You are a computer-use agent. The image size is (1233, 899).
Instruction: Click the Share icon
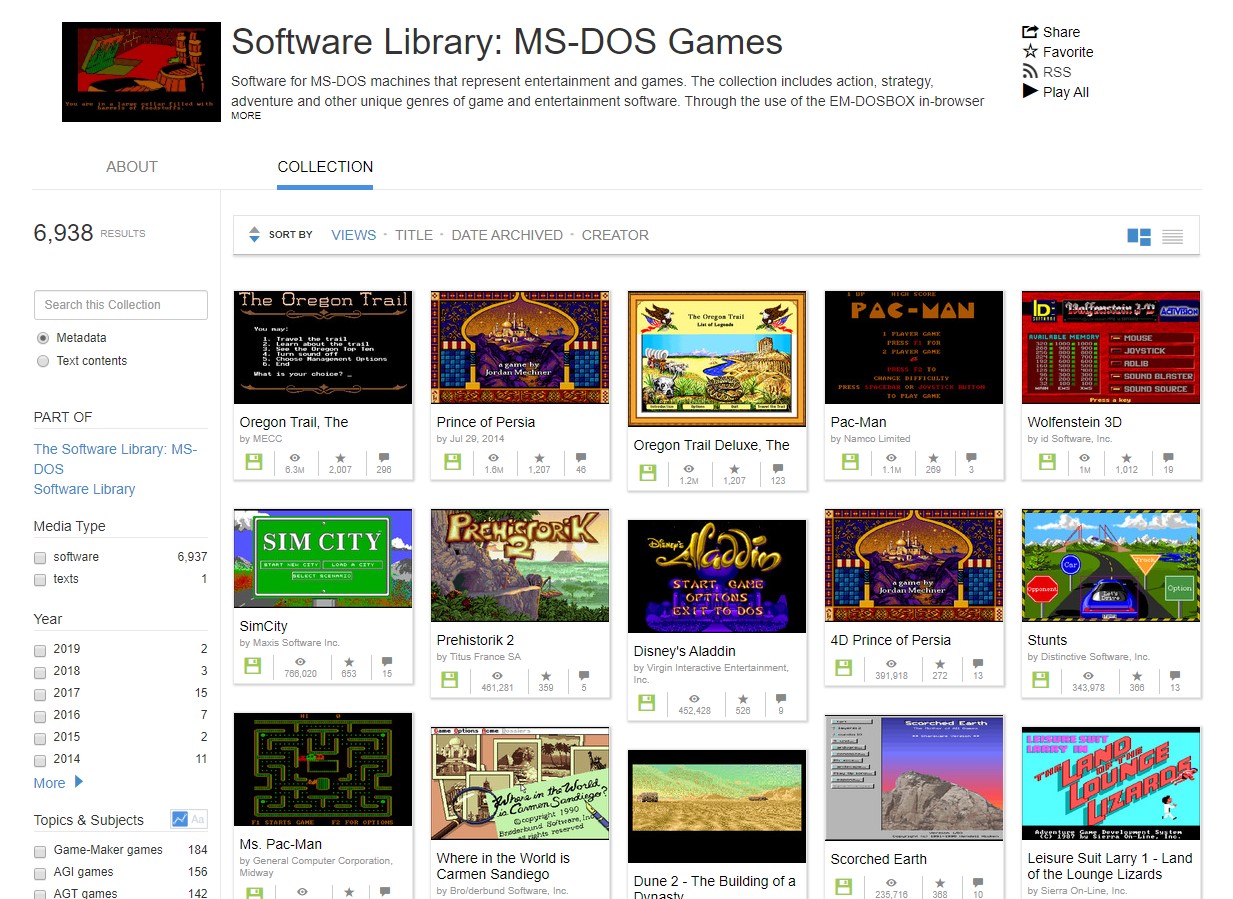click(1030, 32)
